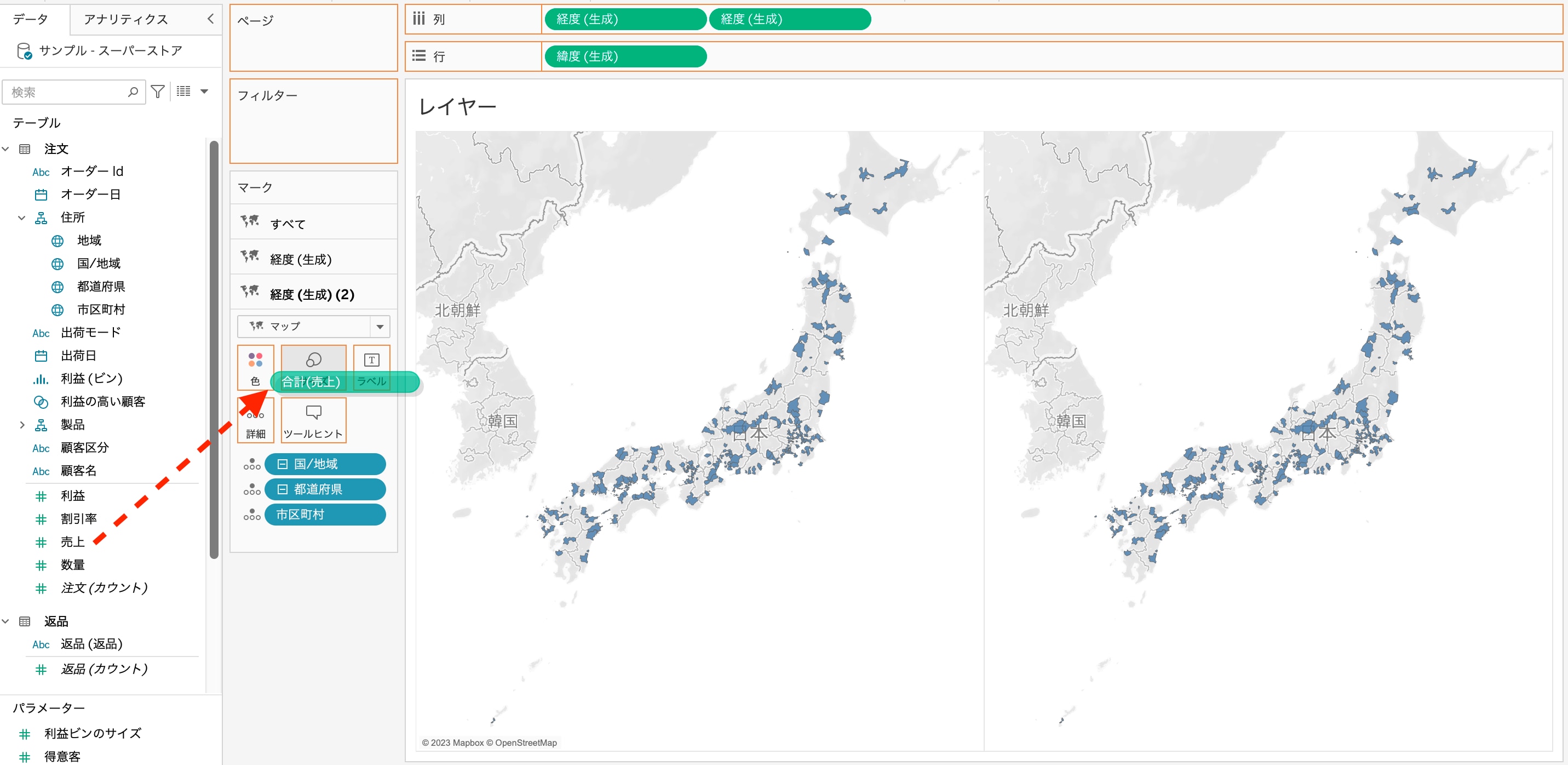The width and height of the screenshot is (1568, 765).
Task: Collapse the side pane with the chevron
Action: tap(211, 19)
